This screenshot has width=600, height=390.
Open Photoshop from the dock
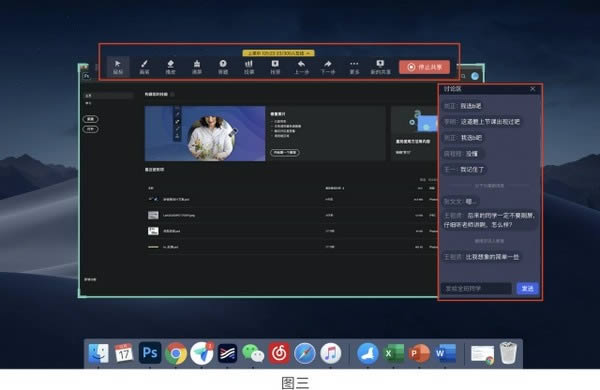click(150, 352)
